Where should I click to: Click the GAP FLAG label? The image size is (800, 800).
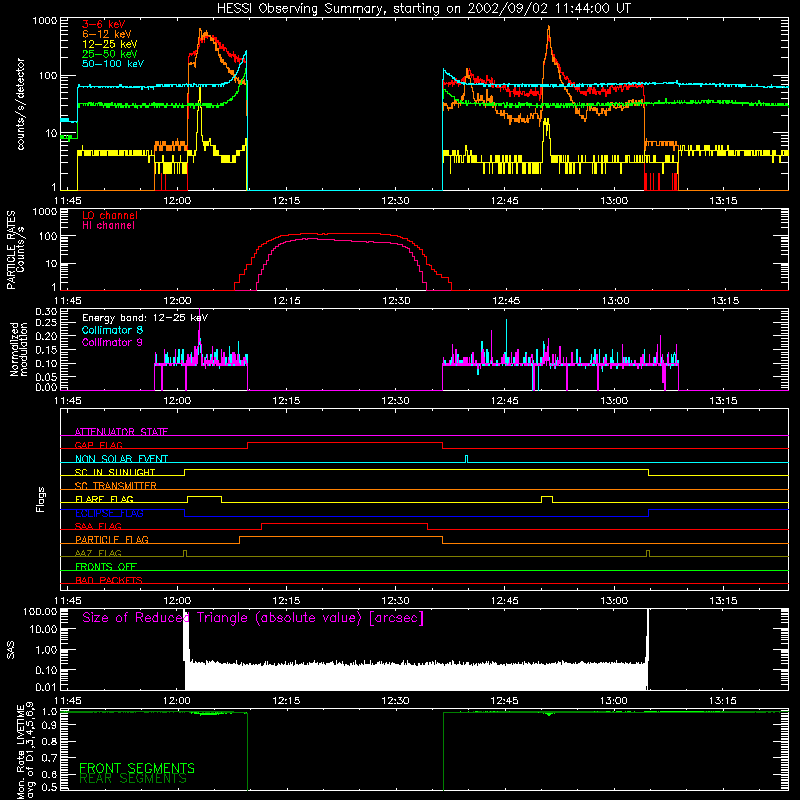98,445
